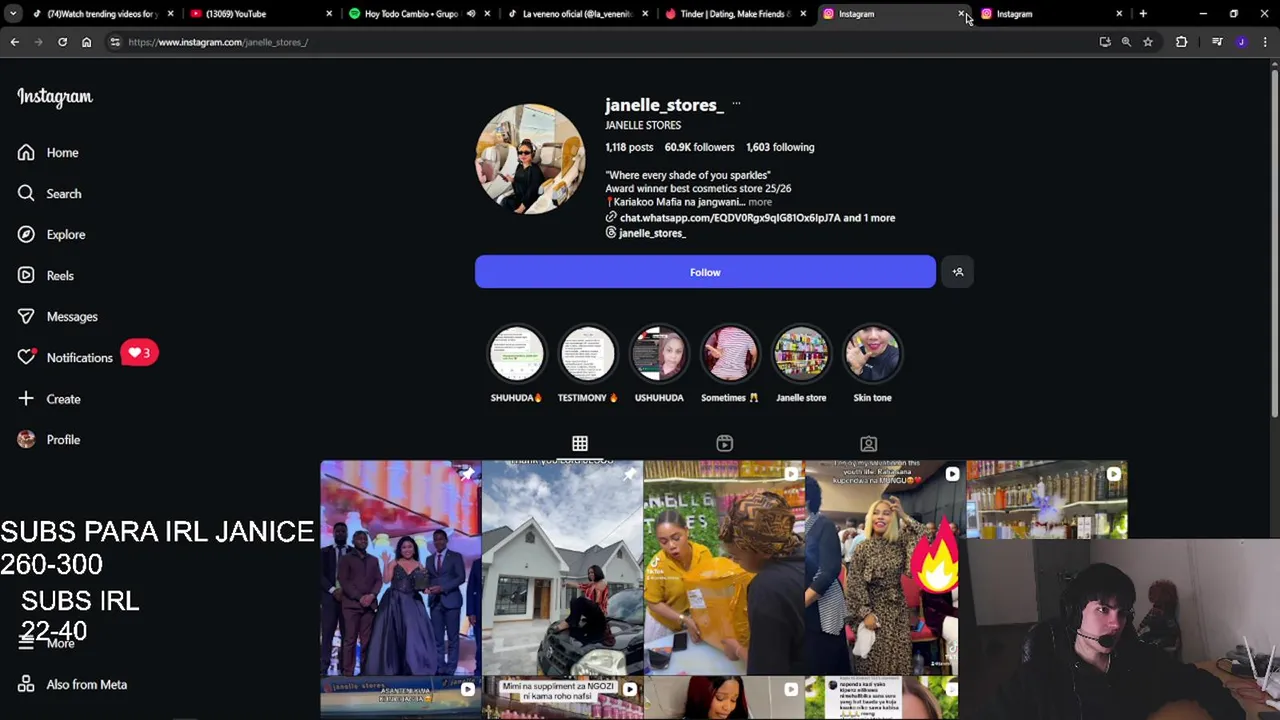Image resolution: width=1280 pixels, height=720 pixels.
Task: Open reel with yellow apron woman
Action: [724, 568]
